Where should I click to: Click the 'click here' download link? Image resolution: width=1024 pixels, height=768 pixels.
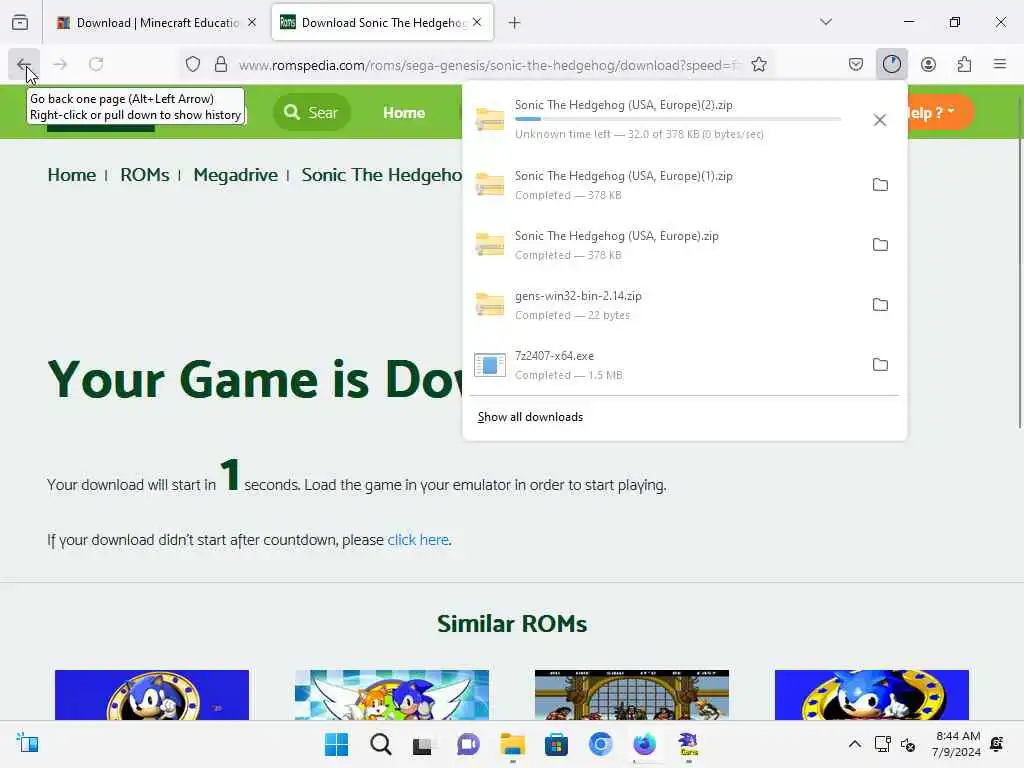click(418, 540)
